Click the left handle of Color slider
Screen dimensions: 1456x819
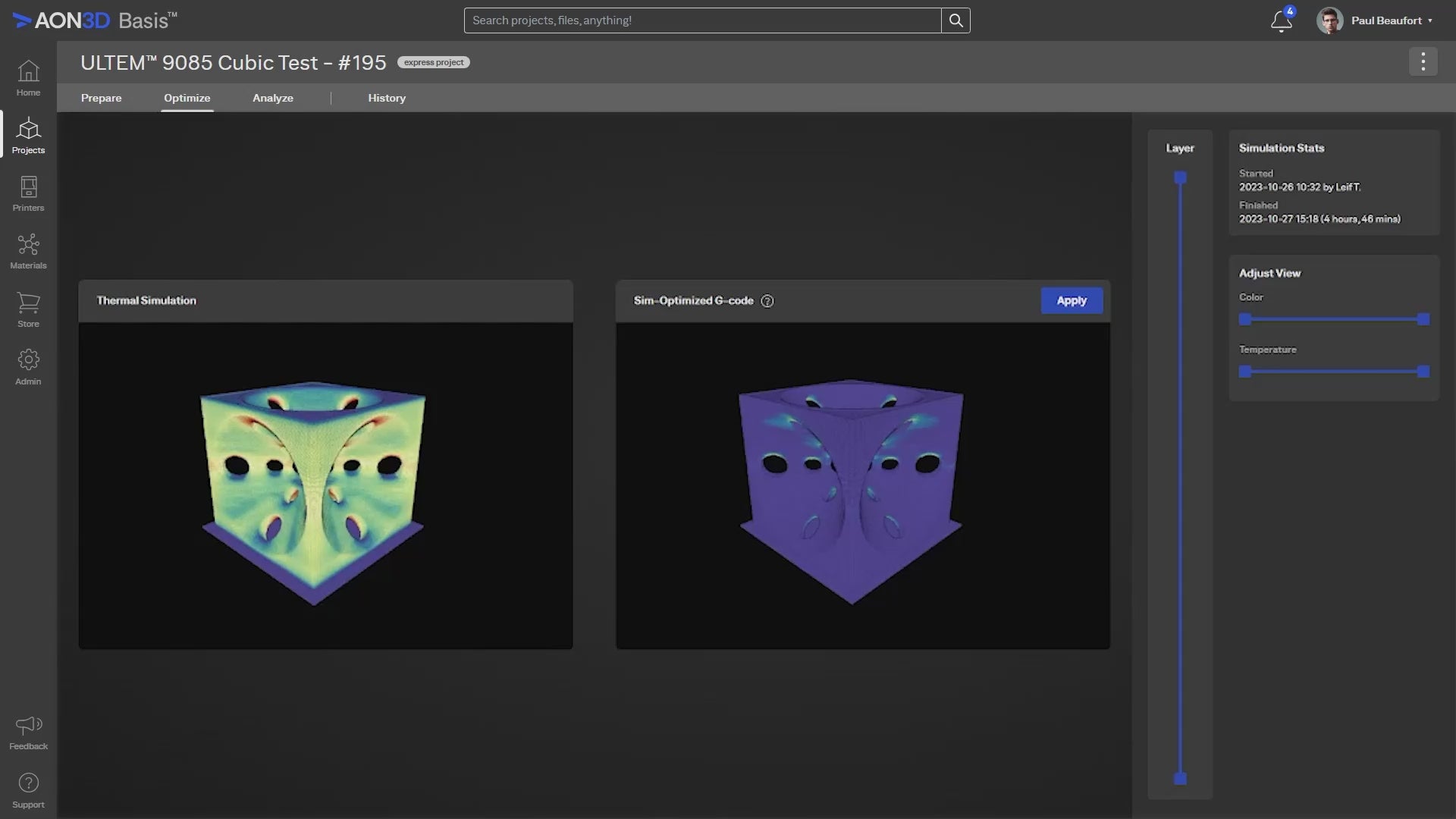pos(1244,319)
